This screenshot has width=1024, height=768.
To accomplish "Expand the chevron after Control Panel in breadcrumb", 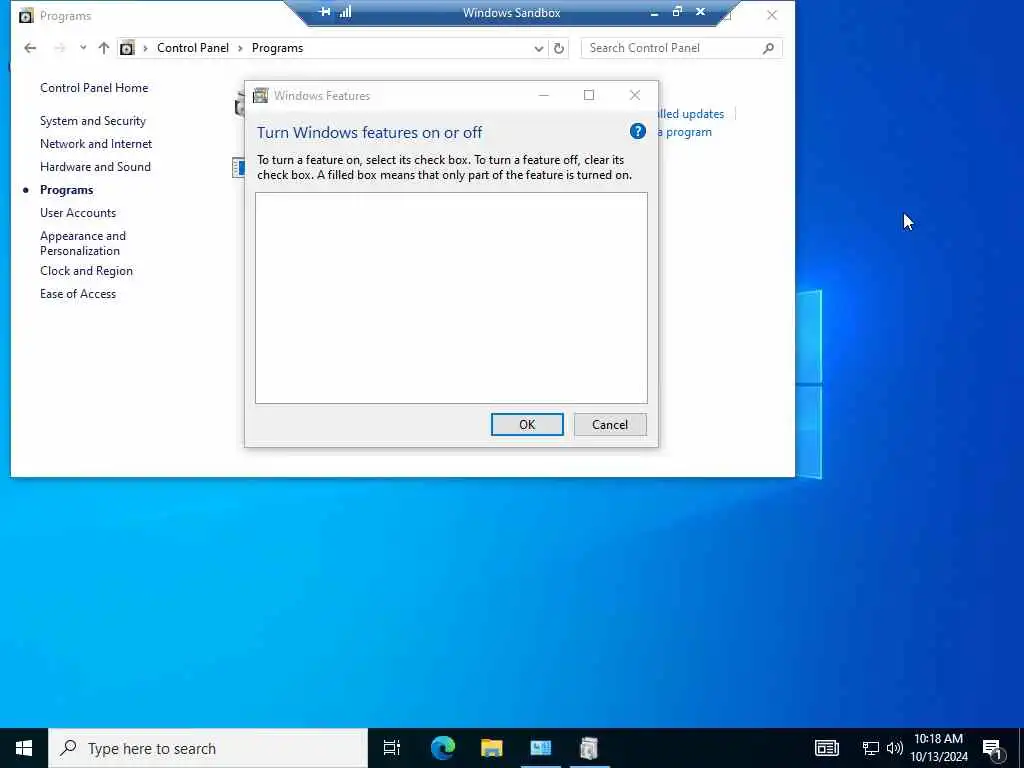I will point(240,48).
